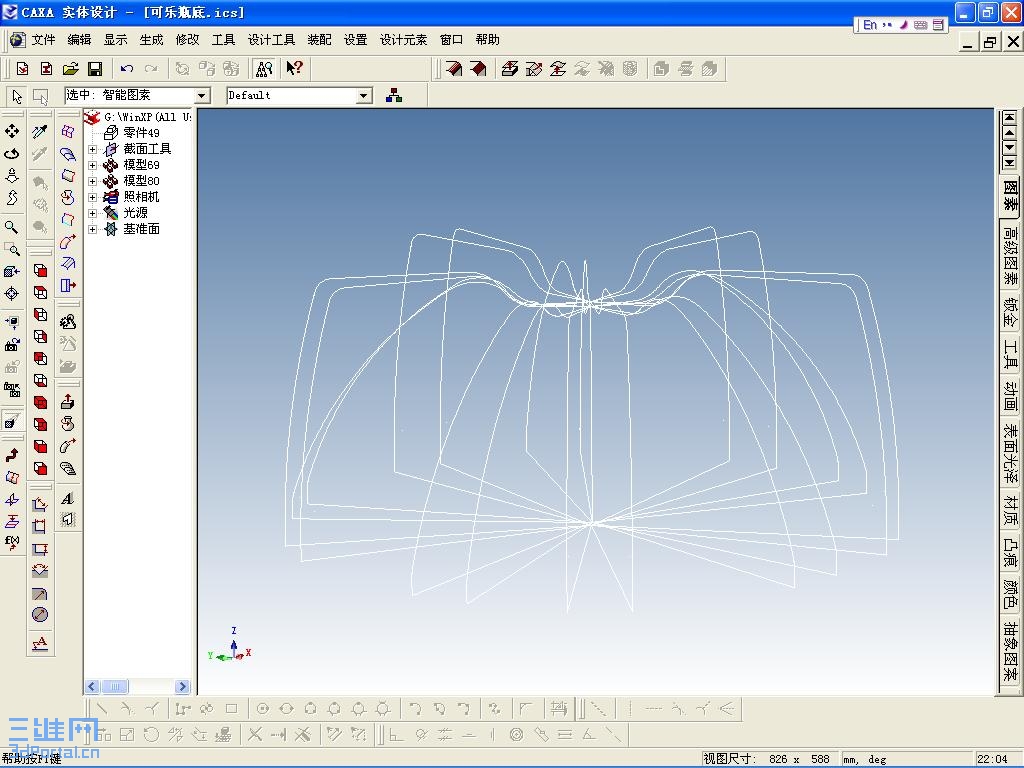The width and height of the screenshot is (1024, 768).
Task: Expand the 照相机 tree node
Action: [x=92, y=197]
